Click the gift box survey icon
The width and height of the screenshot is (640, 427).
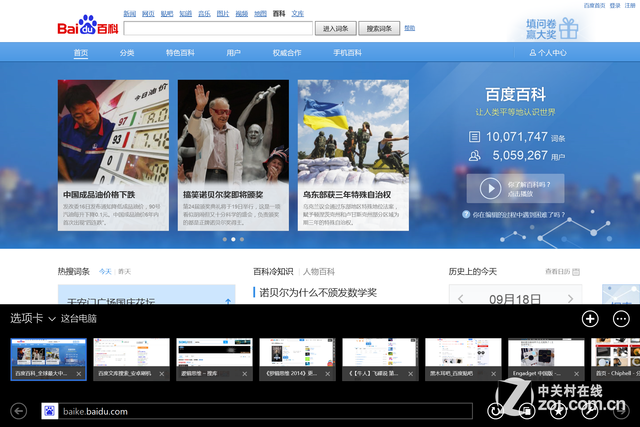pos(569,29)
